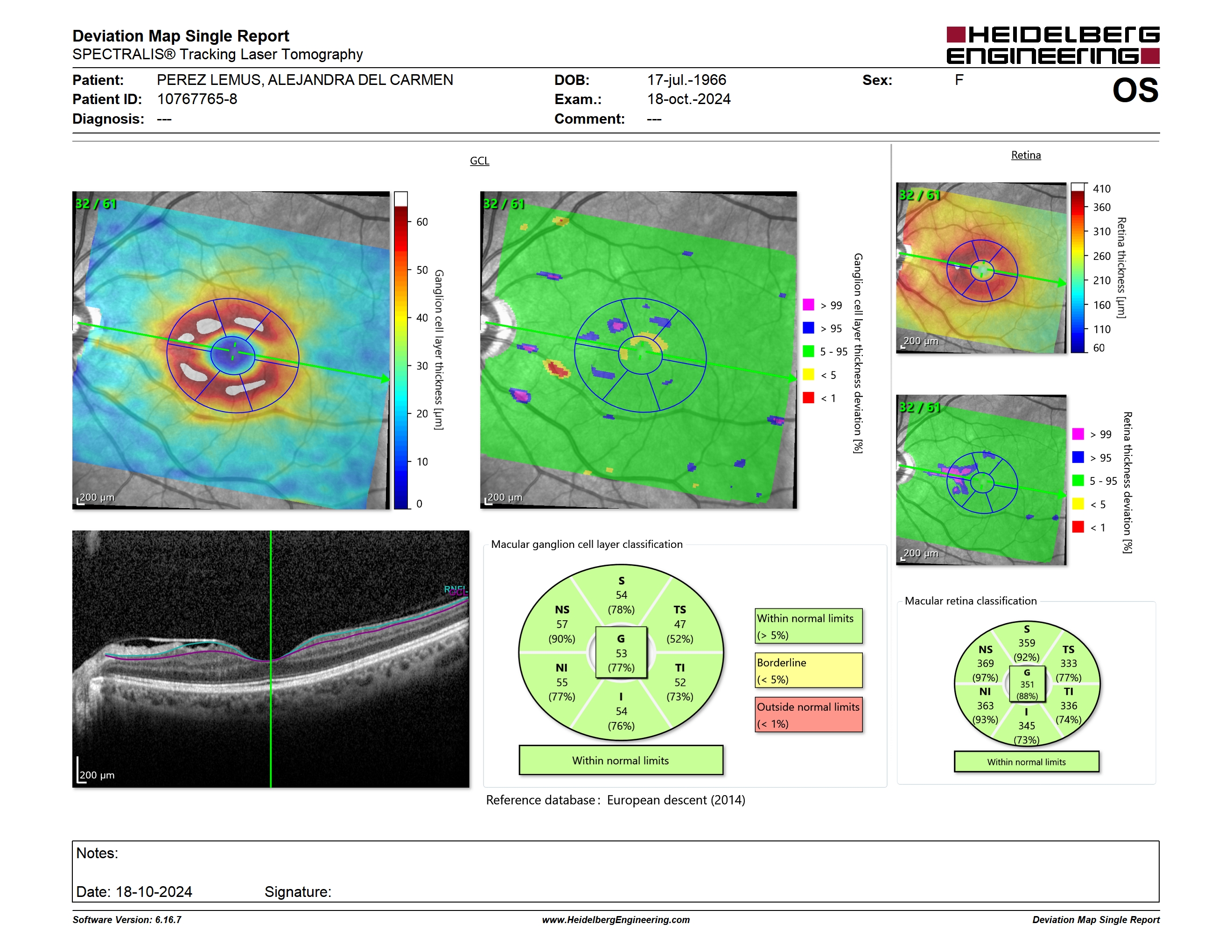Click Date: 18-10-2024 in Notes box
Image resolution: width=1232 pixels, height=952 pixels.
[134, 892]
